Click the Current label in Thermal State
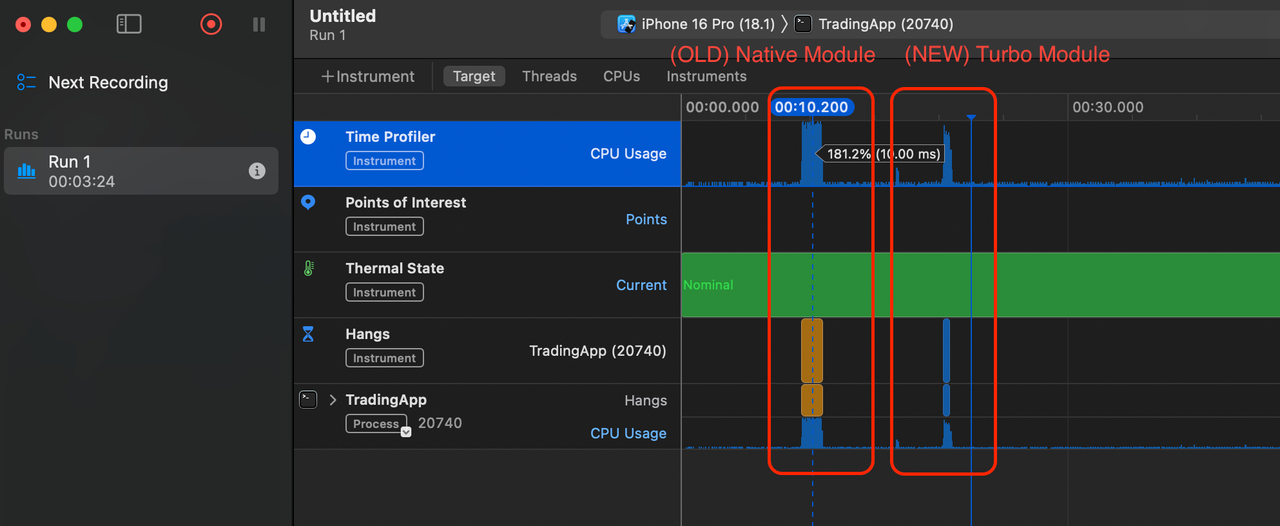The width and height of the screenshot is (1280, 526). click(x=641, y=285)
